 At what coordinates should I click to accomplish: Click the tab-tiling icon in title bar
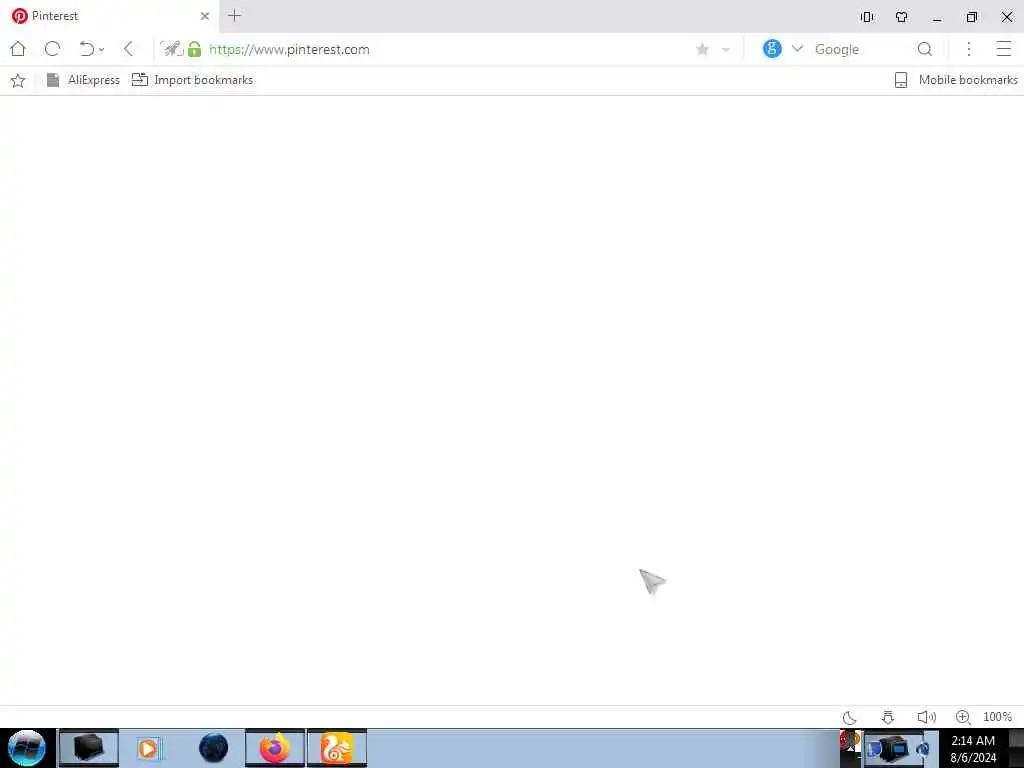click(x=867, y=17)
